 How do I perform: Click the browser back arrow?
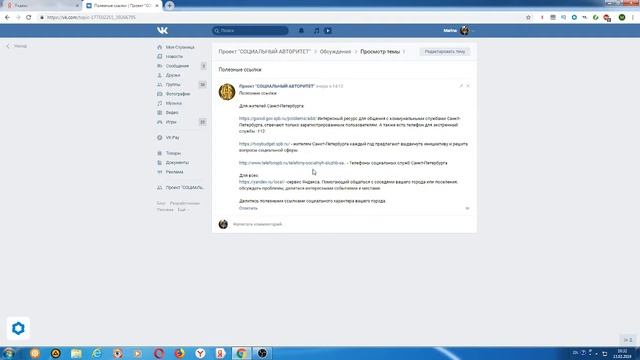[x=7, y=18]
